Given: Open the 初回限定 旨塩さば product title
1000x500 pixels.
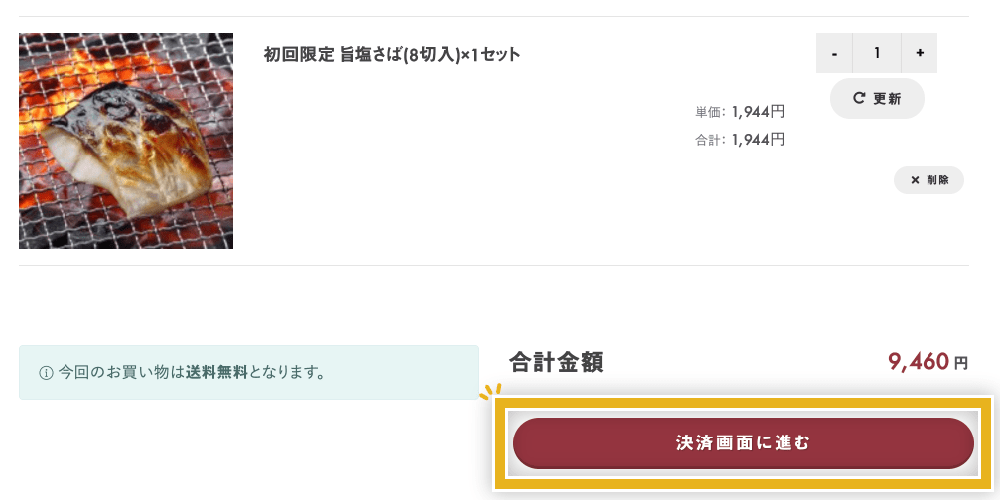Looking at the screenshot, I should 392,54.
